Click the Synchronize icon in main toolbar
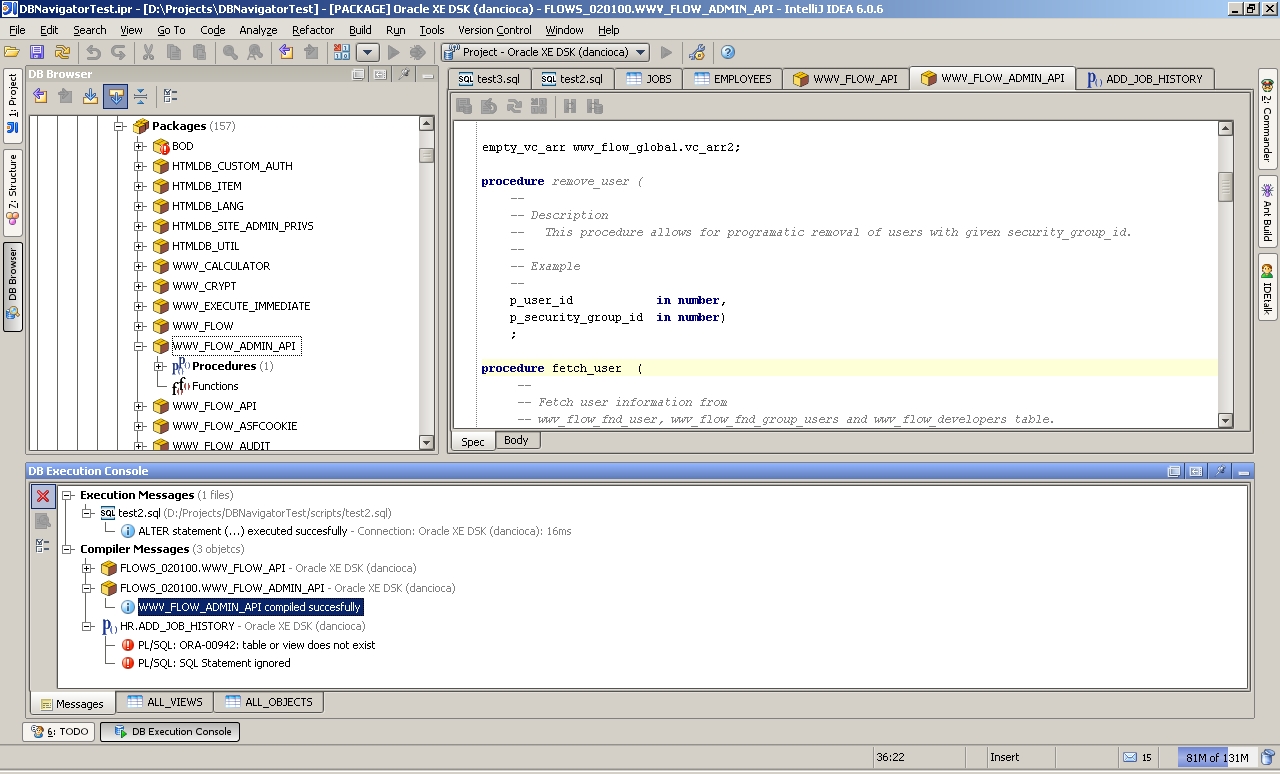Screen dimensions: 1280x774 point(62,52)
